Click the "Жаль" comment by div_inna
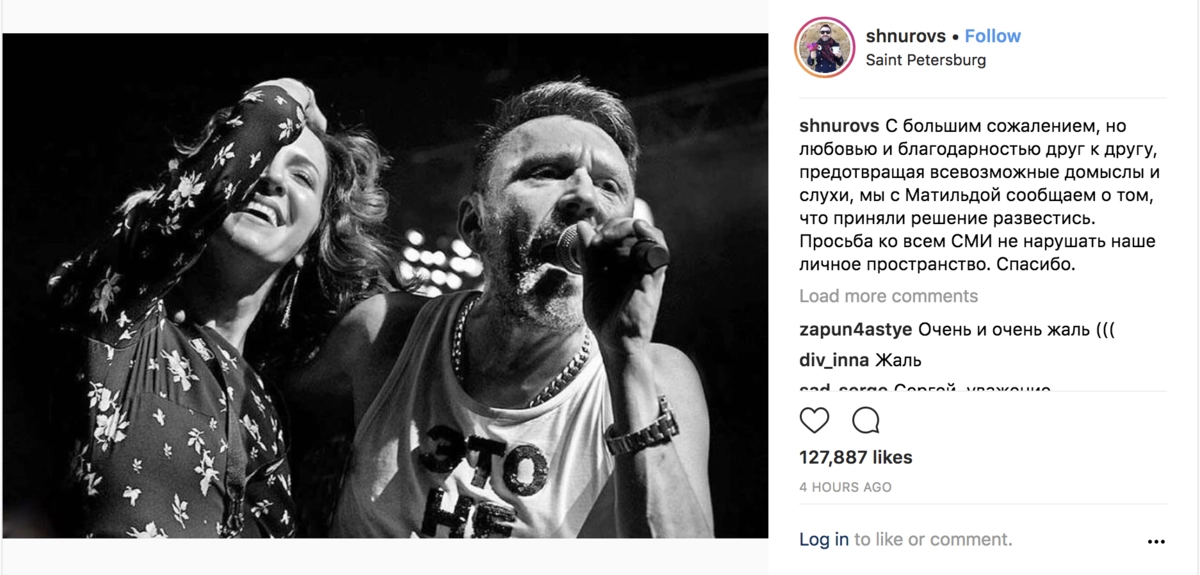The image size is (1200, 575). pyautogui.click(x=898, y=360)
